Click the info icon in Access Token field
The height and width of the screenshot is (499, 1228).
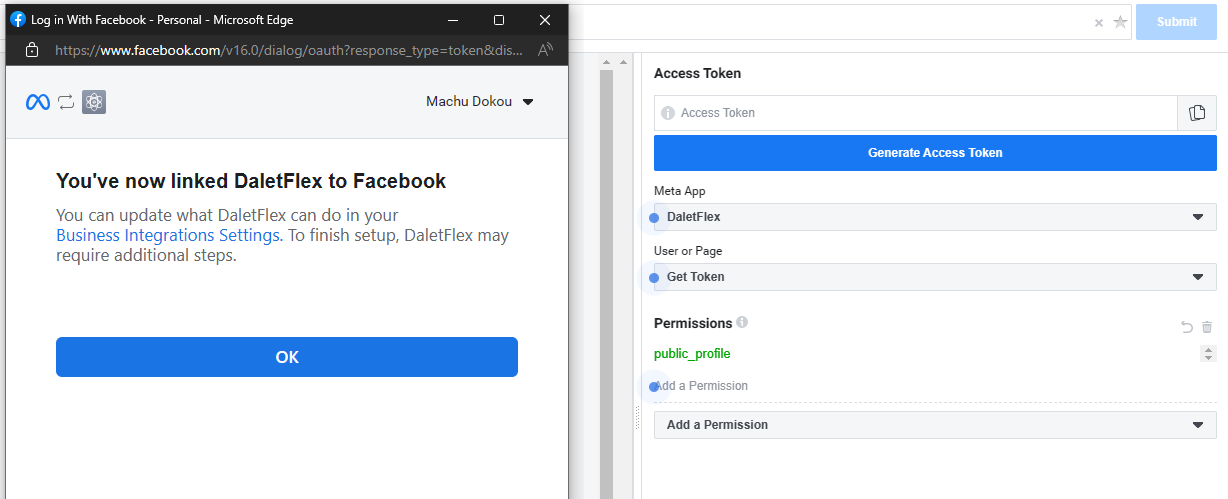click(668, 113)
